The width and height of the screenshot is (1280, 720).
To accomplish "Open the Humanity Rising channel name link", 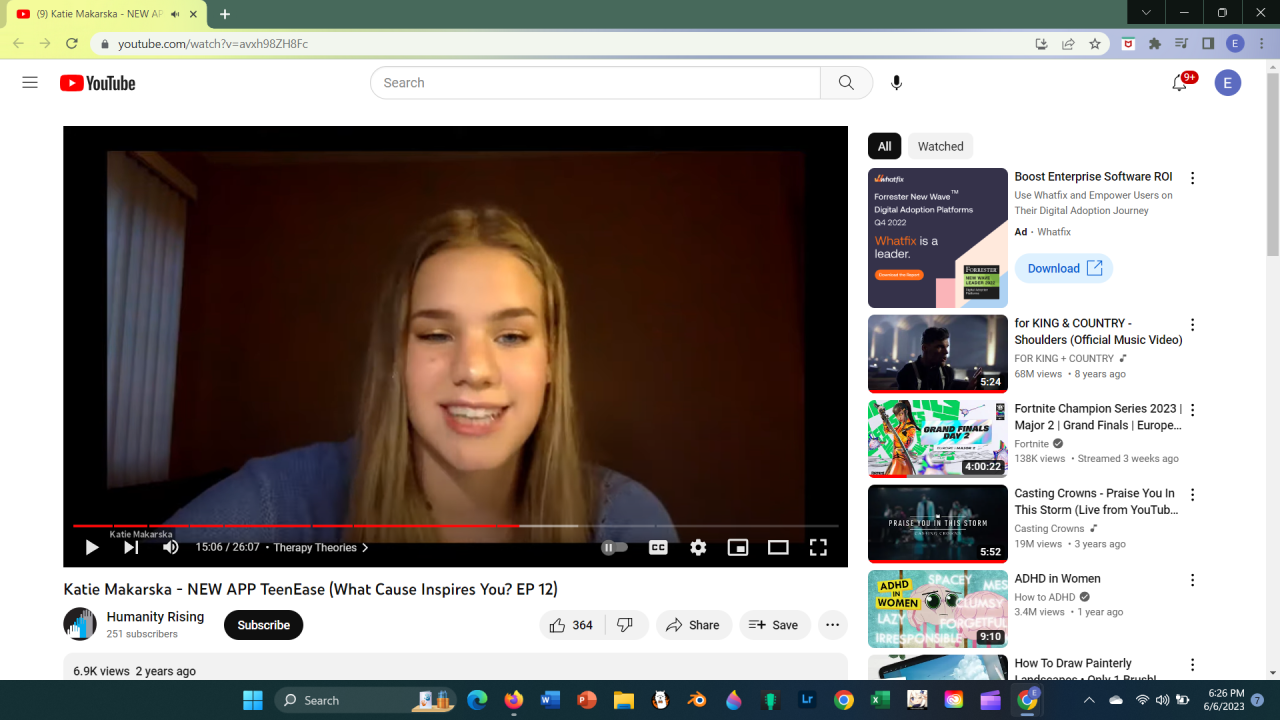I will click(x=155, y=617).
